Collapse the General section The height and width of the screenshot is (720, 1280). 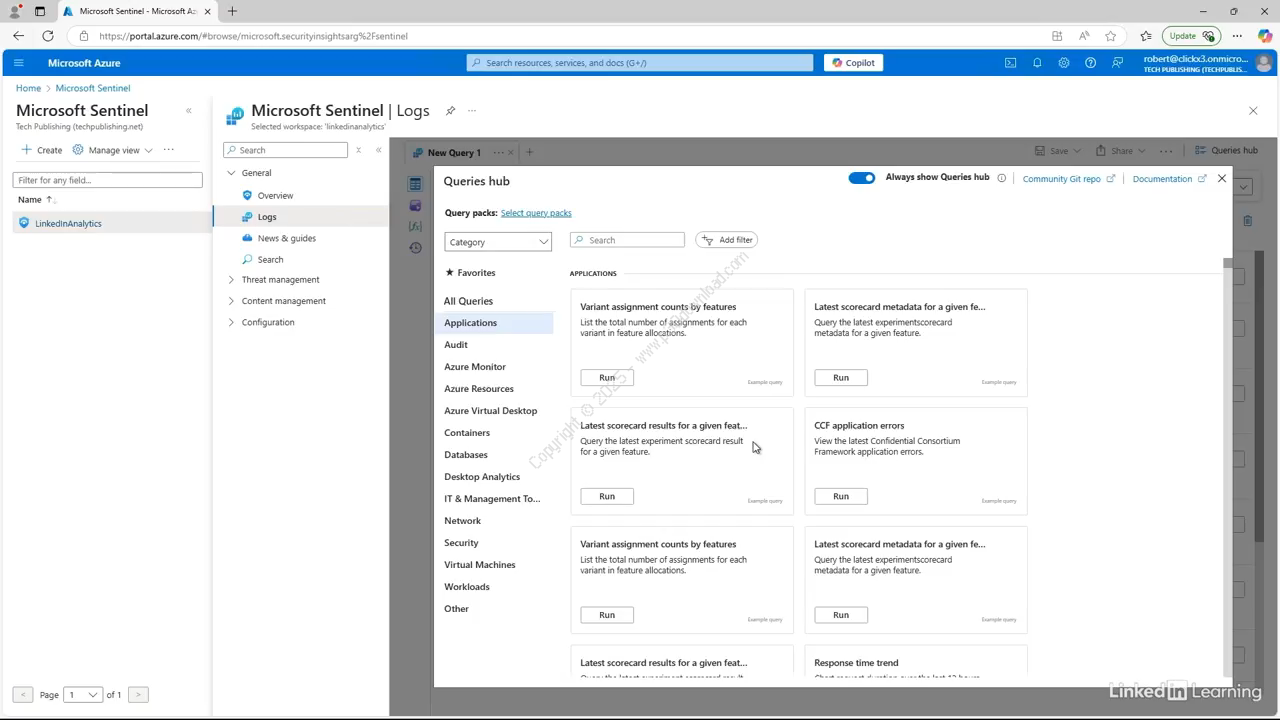click(x=231, y=173)
